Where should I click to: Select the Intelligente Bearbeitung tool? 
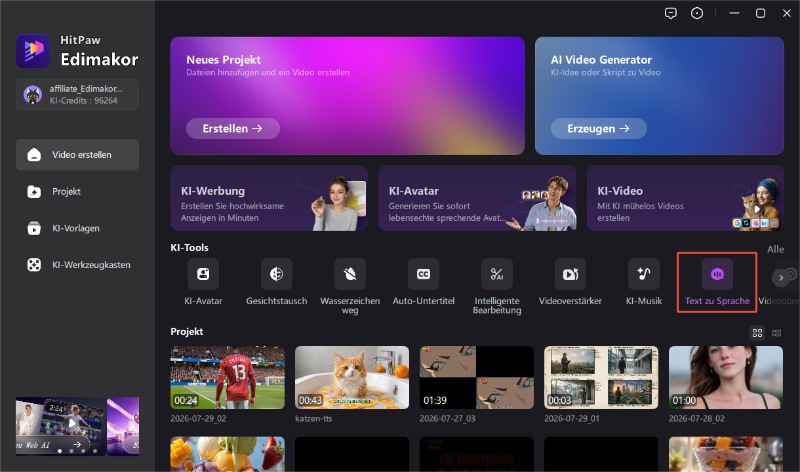pos(497,274)
